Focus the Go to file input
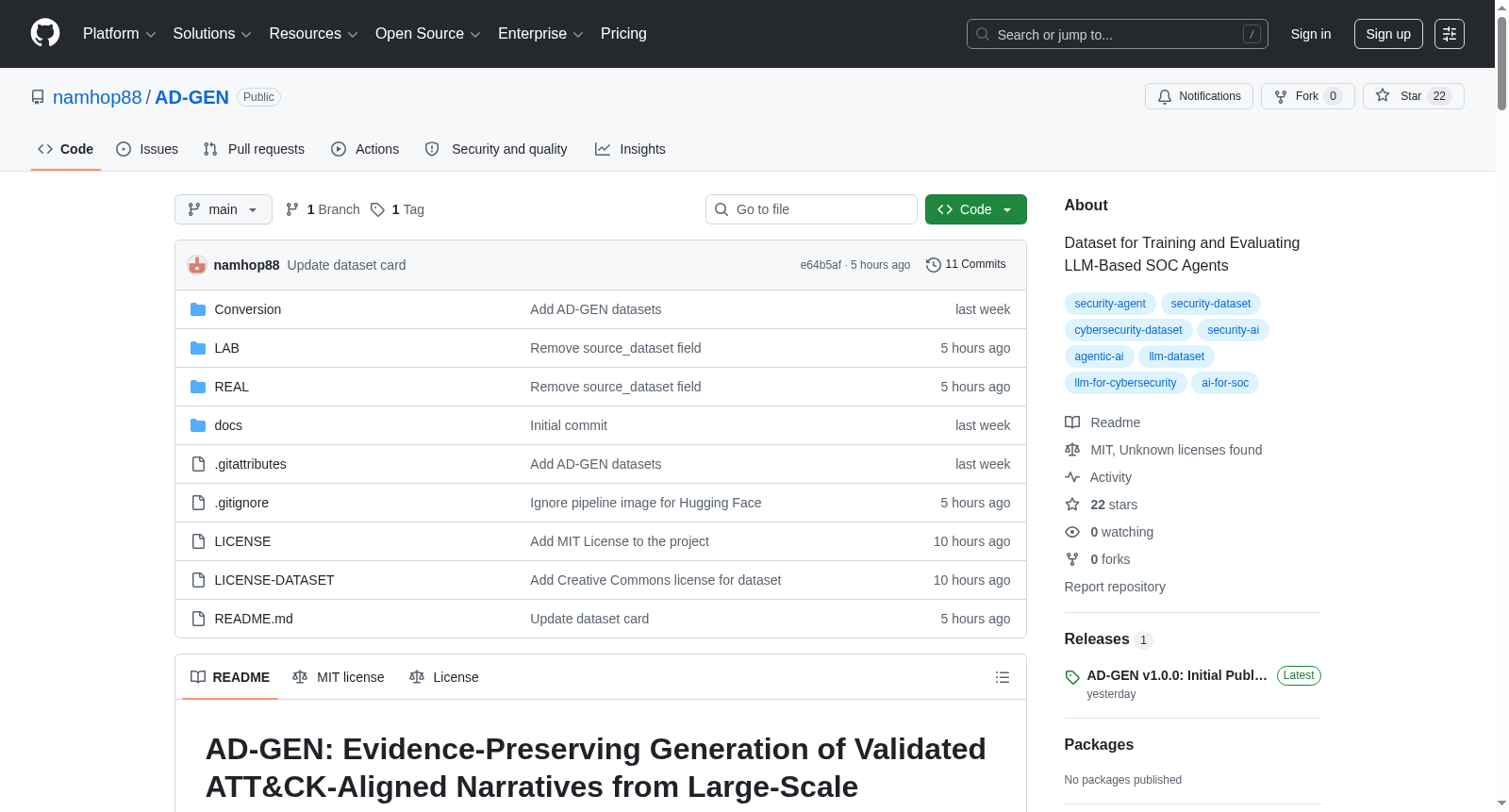This screenshot has height=812, width=1509. [811, 209]
